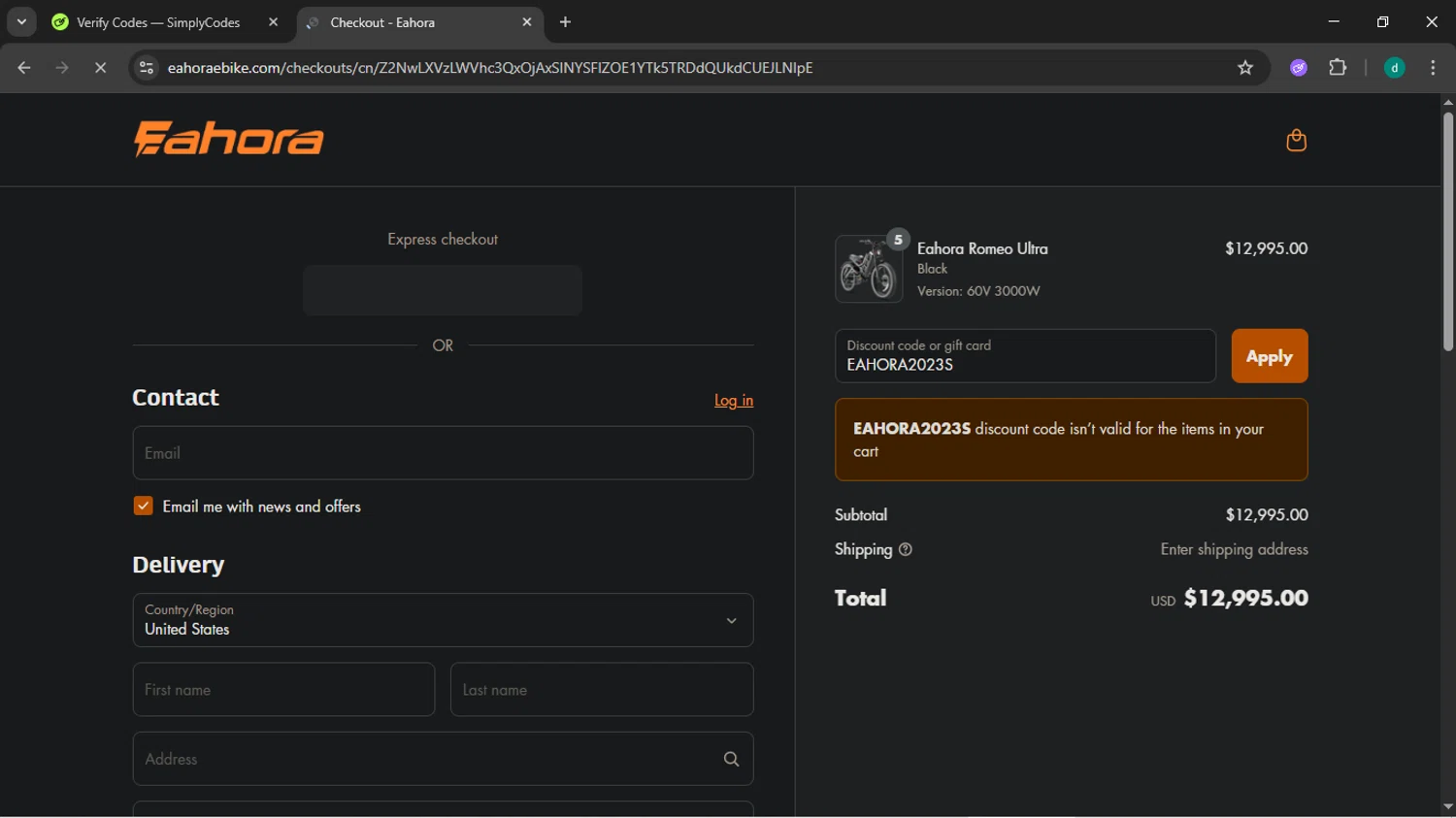Focus the Email input field
The width and height of the screenshot is (1456, 818).
[x=443, y=453]
